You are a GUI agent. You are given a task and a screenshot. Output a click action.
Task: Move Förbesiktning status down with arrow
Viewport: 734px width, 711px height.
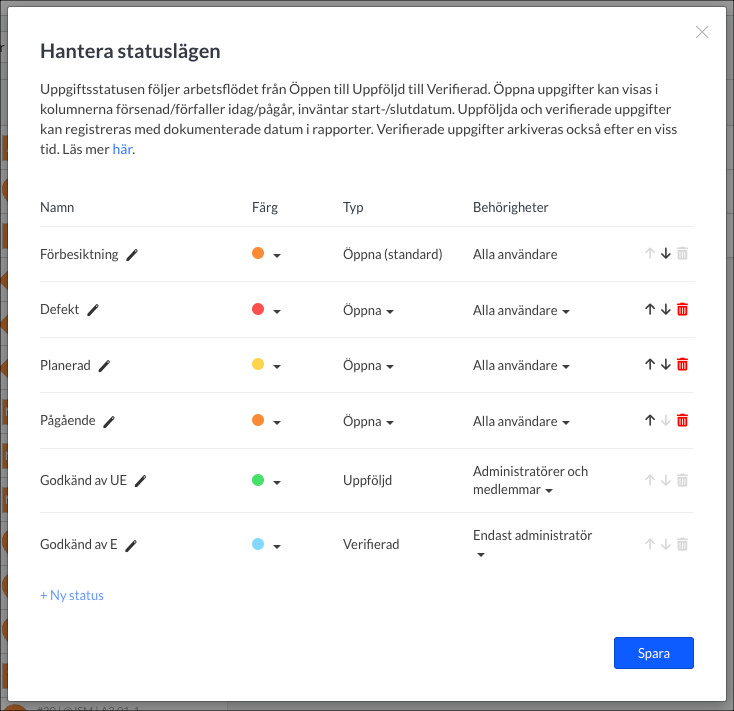pyautogui.click(x=666, y=254)
